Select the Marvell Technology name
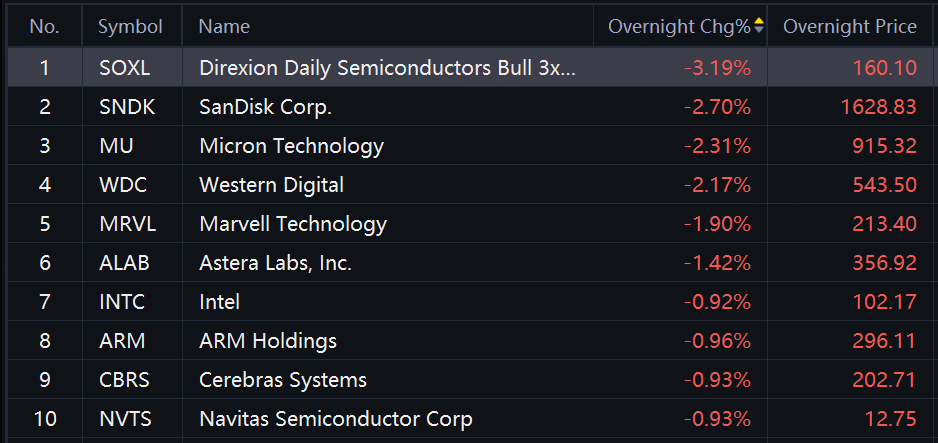Screen dimensions: 938x443 [293, 224]
